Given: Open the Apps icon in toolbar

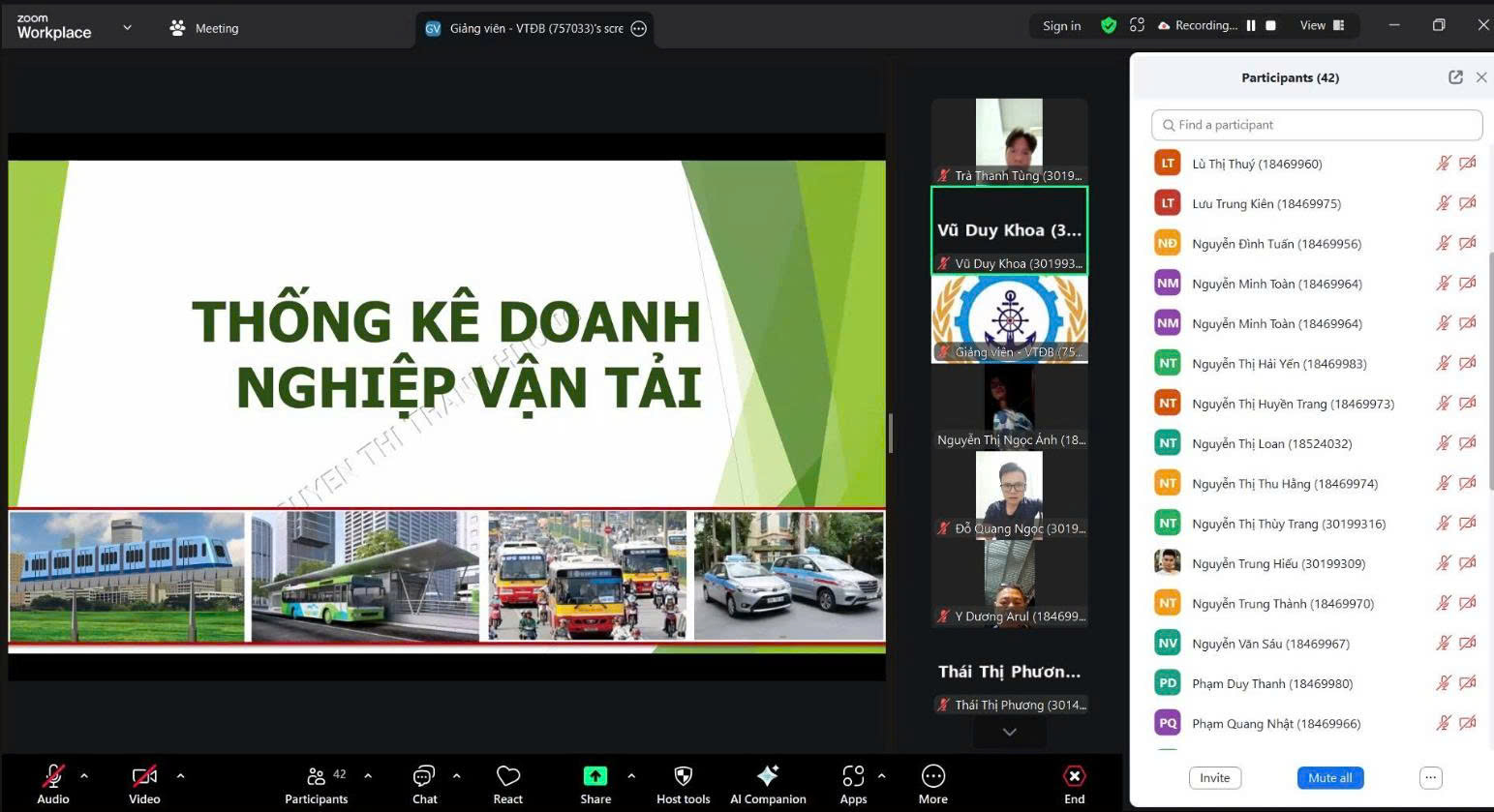Looking at the screenshot, I should 853,776.
